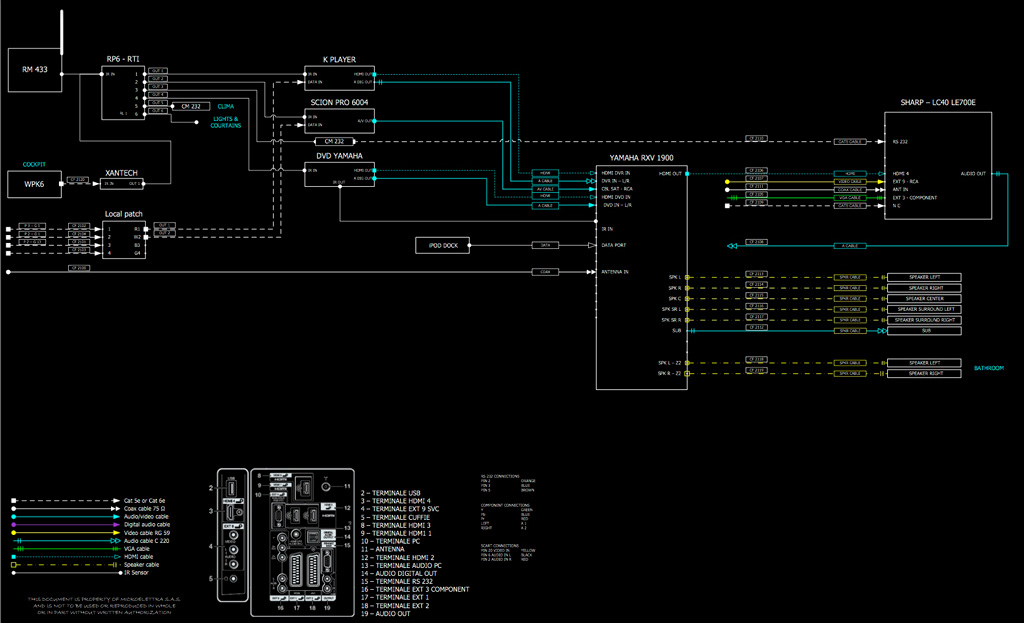The width and height of the screenshot is (1024, 623).
Task: Click the 10 – TERMINALE PC line
Action: [391, 541]
